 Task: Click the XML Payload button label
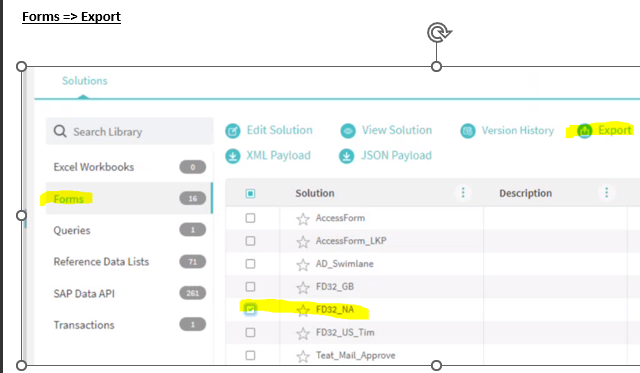click(x=278, y=155)
